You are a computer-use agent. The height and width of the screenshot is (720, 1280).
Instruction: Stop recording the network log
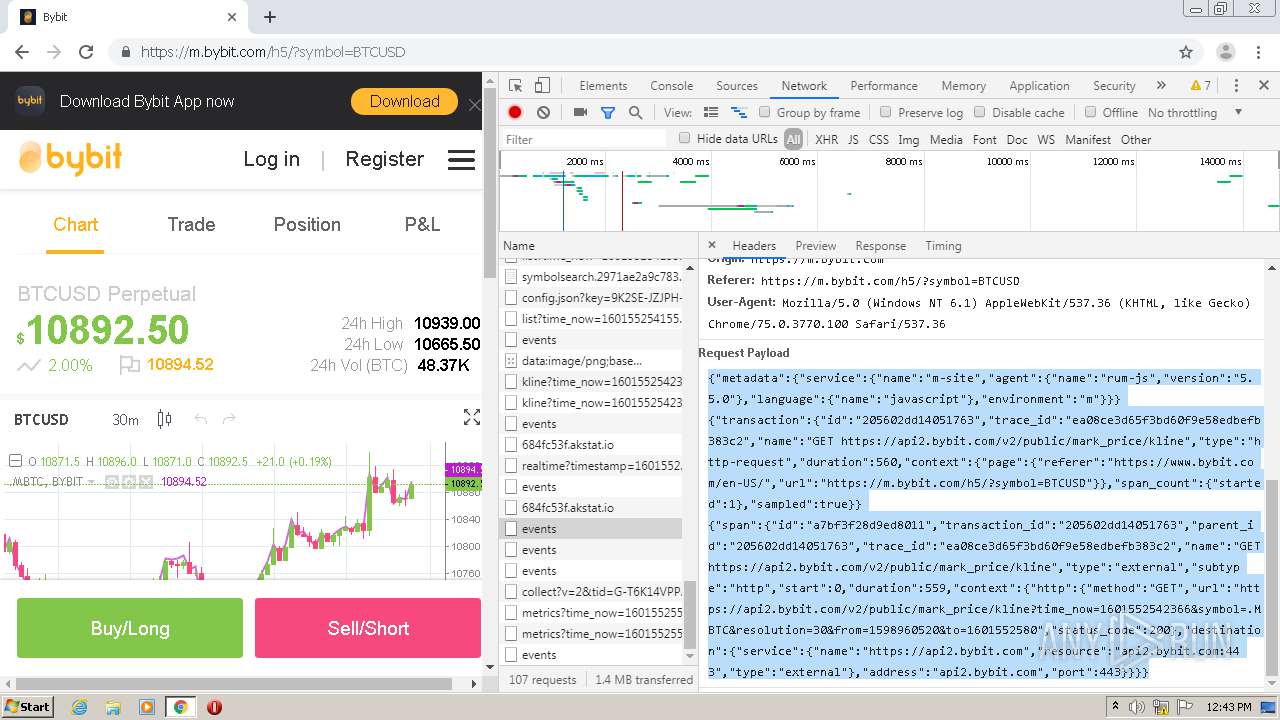(x=515, y=113)
